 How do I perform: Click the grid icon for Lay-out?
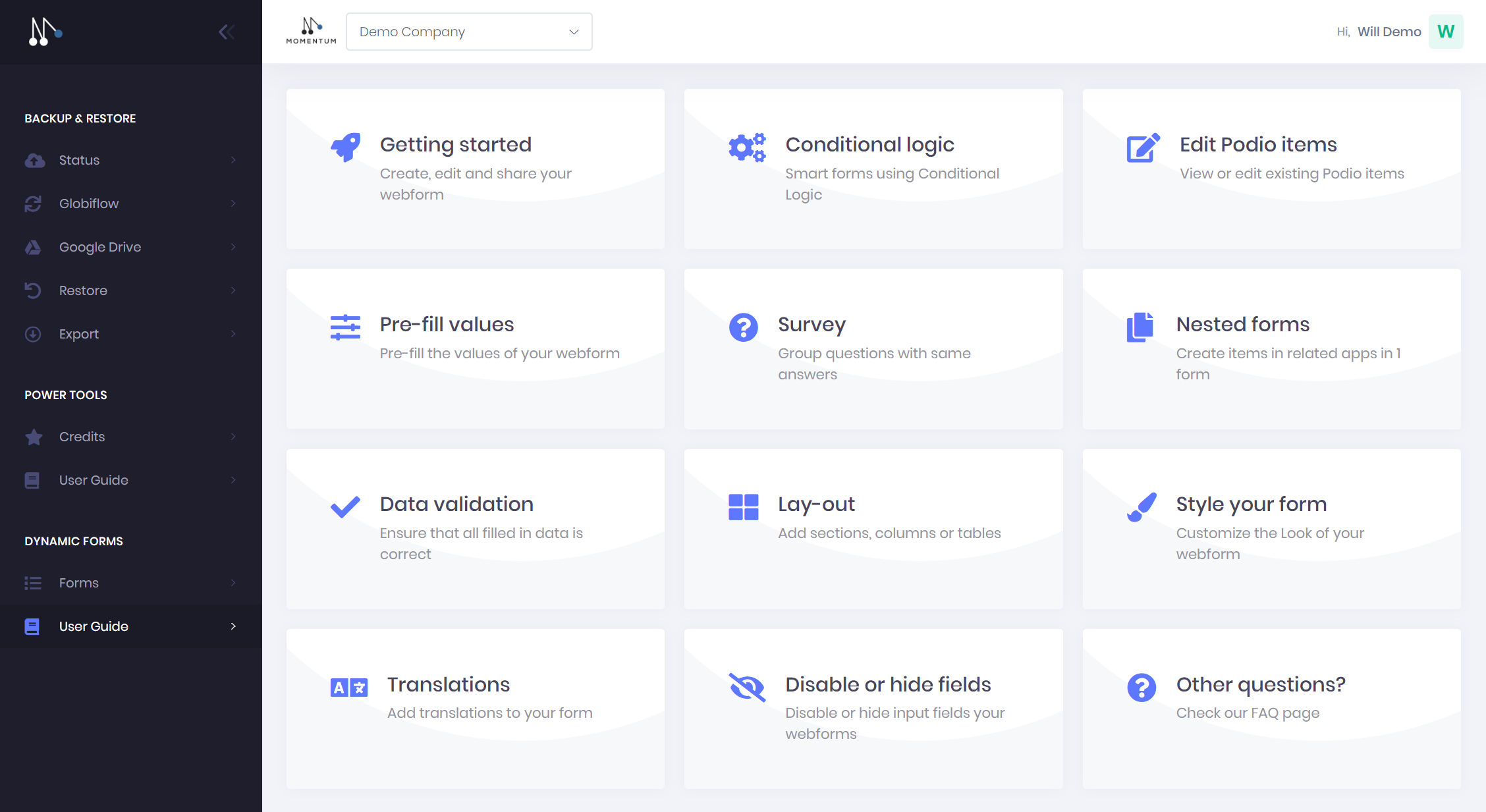pyautogui.click(x=743, y=507)
